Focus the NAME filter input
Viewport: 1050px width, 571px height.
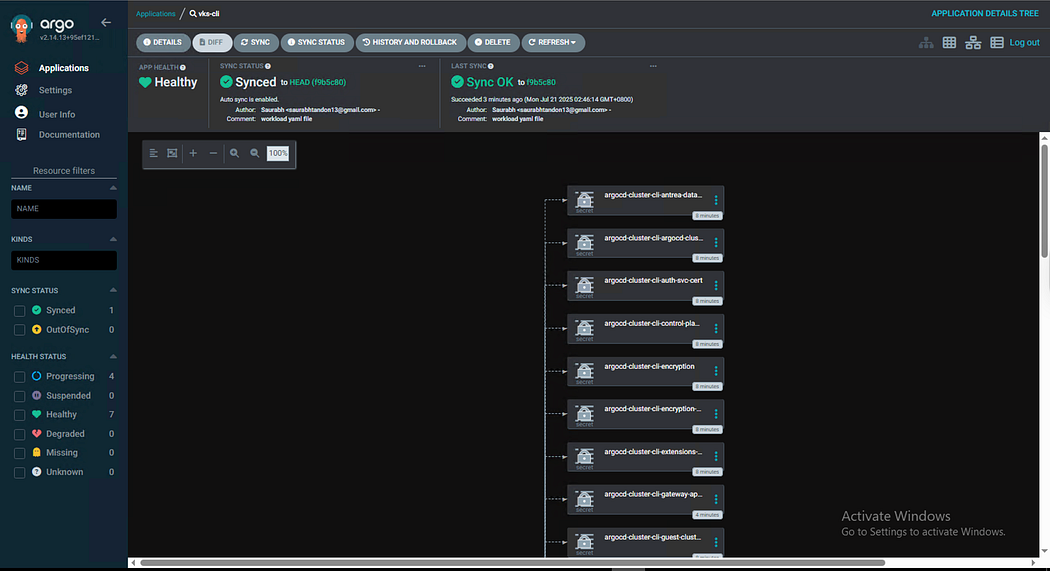64,209
